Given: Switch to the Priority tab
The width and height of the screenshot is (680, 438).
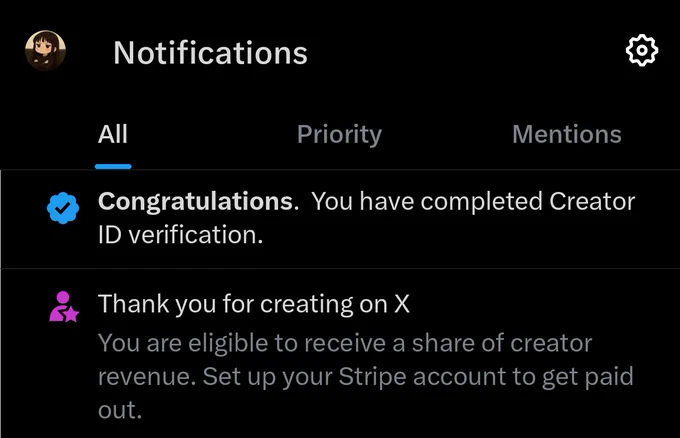Looking at the screenshot, I should pos(339,135).
